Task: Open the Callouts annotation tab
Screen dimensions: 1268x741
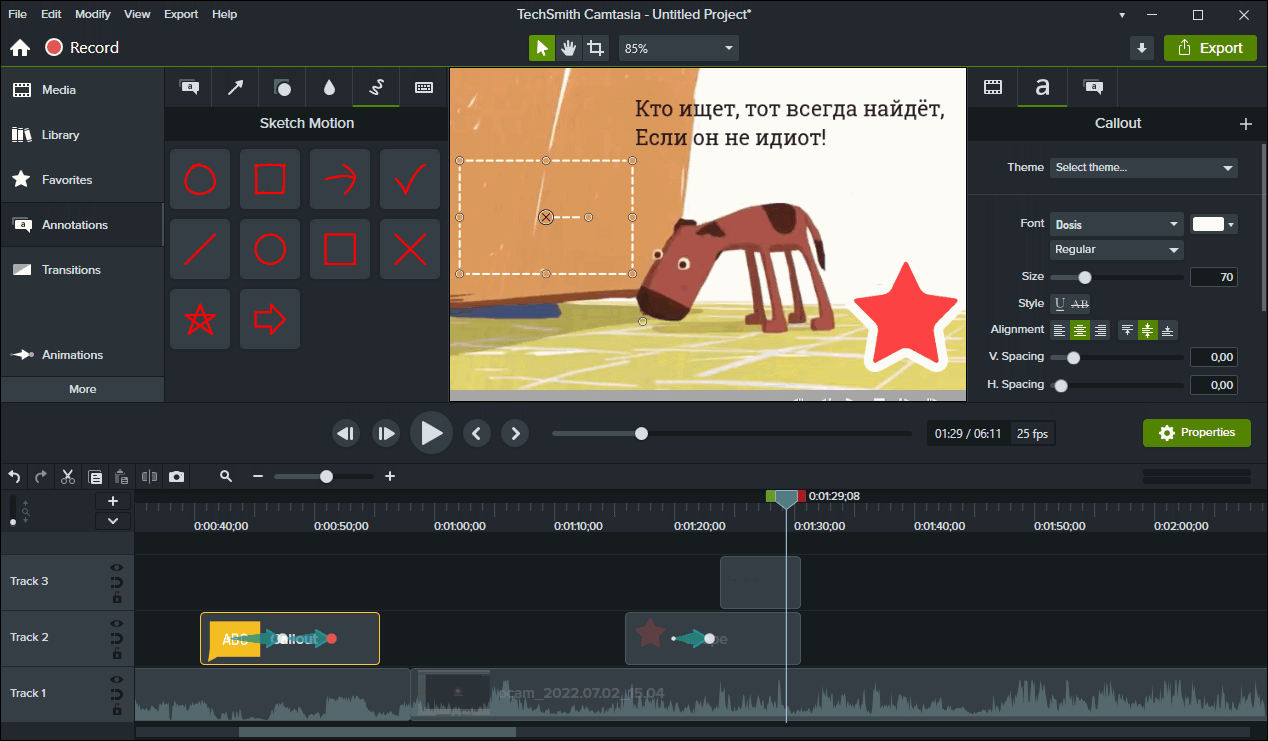Action: (188, 88)
